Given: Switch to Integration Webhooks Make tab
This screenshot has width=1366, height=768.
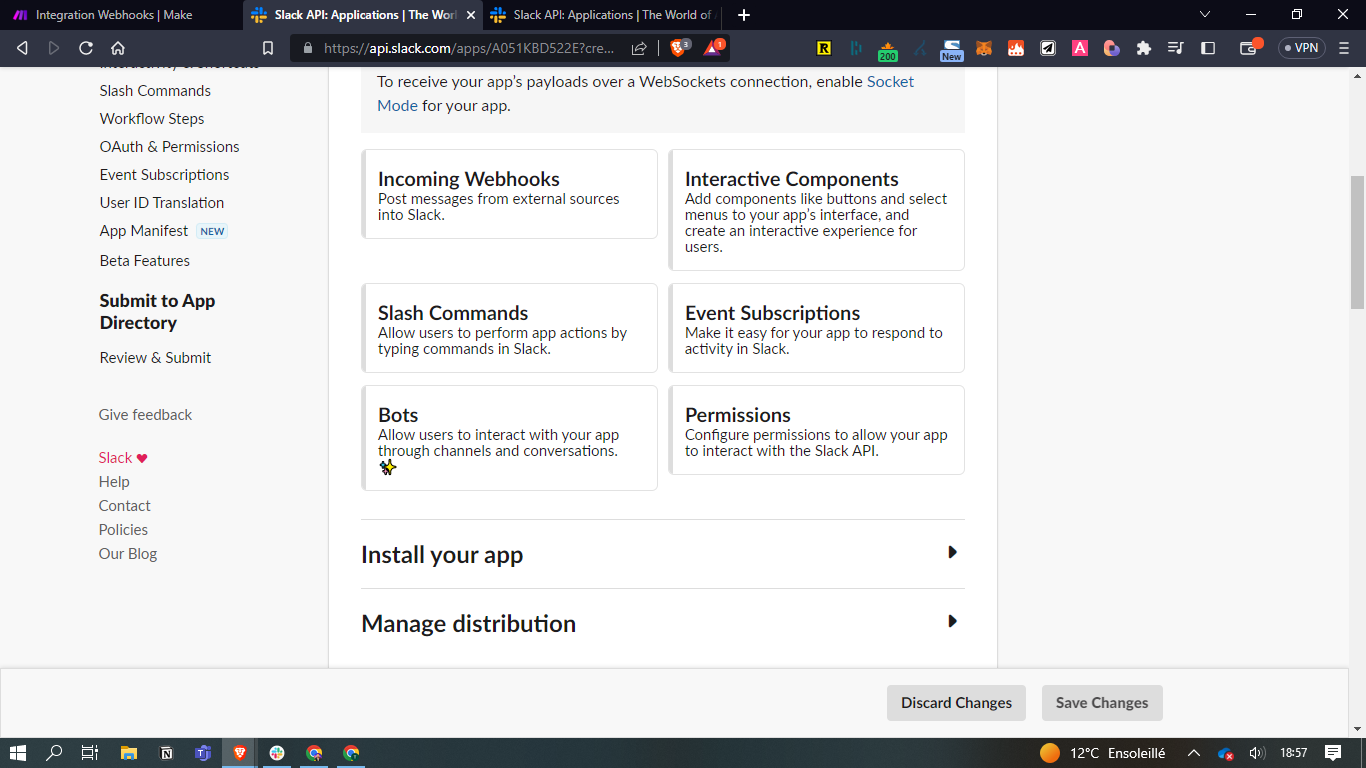Looking at the screenshot, I should 114,15.
